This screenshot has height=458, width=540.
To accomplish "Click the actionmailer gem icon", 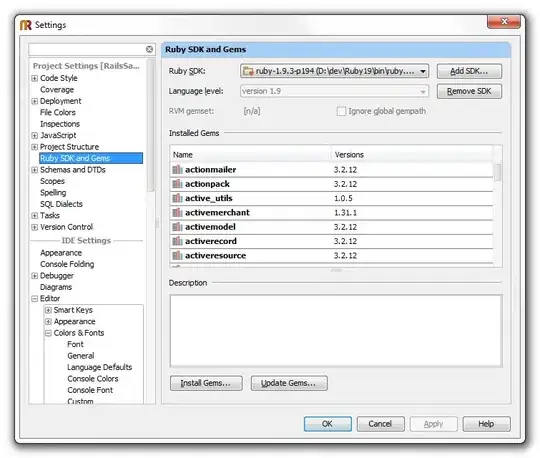I will (177, 169).
